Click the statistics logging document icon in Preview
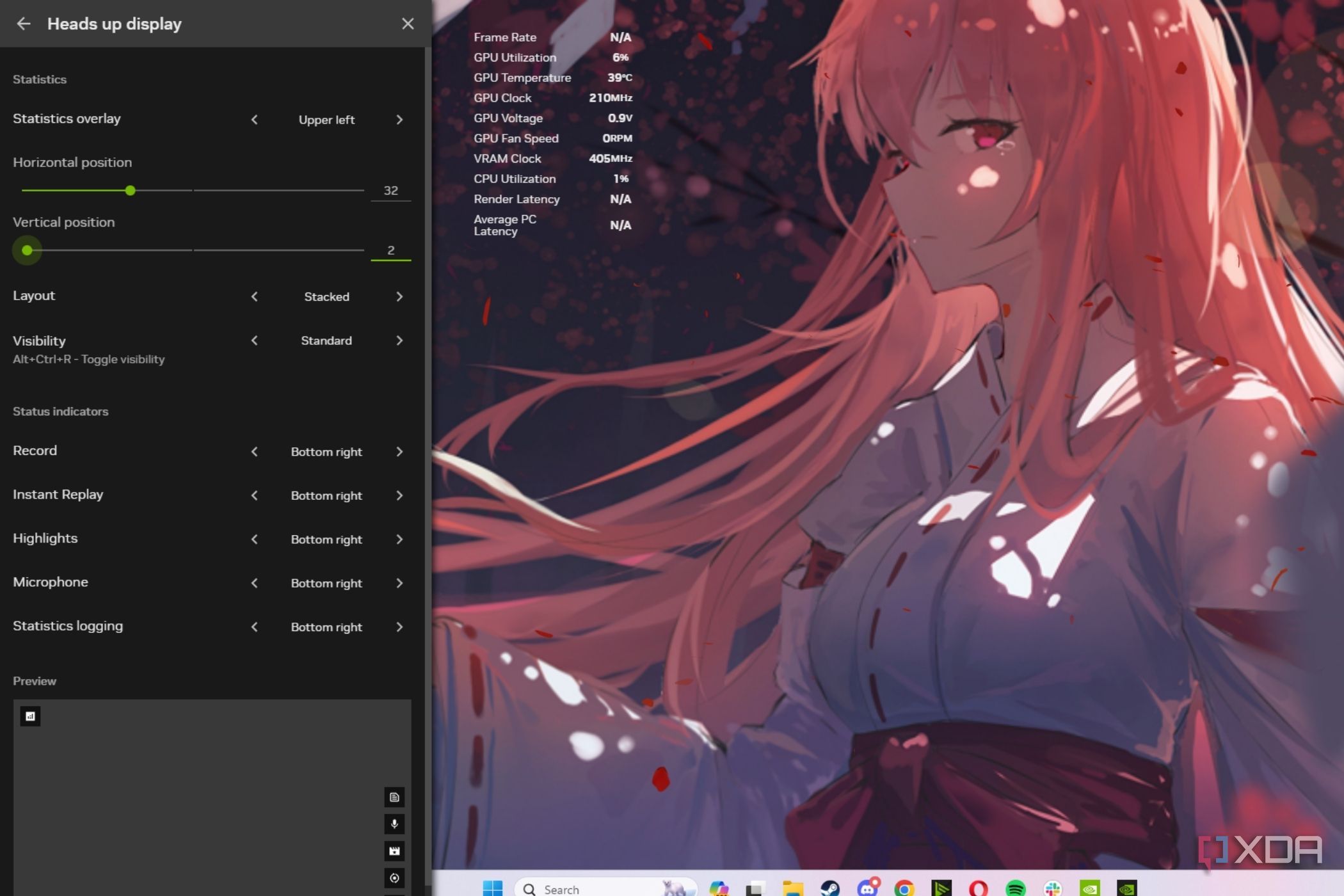The width and height of the screenshot is (1344, 896). [394, 797]
